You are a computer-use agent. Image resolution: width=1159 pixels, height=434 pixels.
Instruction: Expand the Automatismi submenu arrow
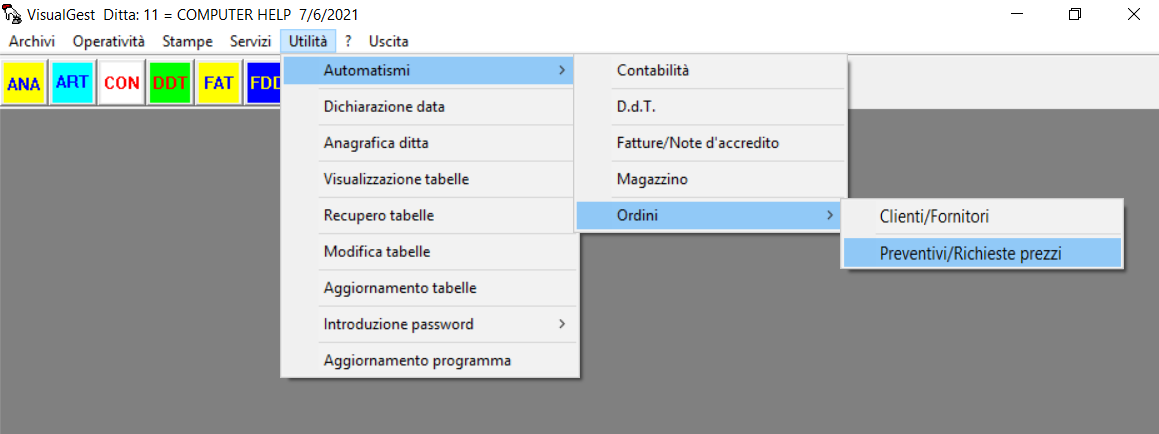[x=562, y=70]
